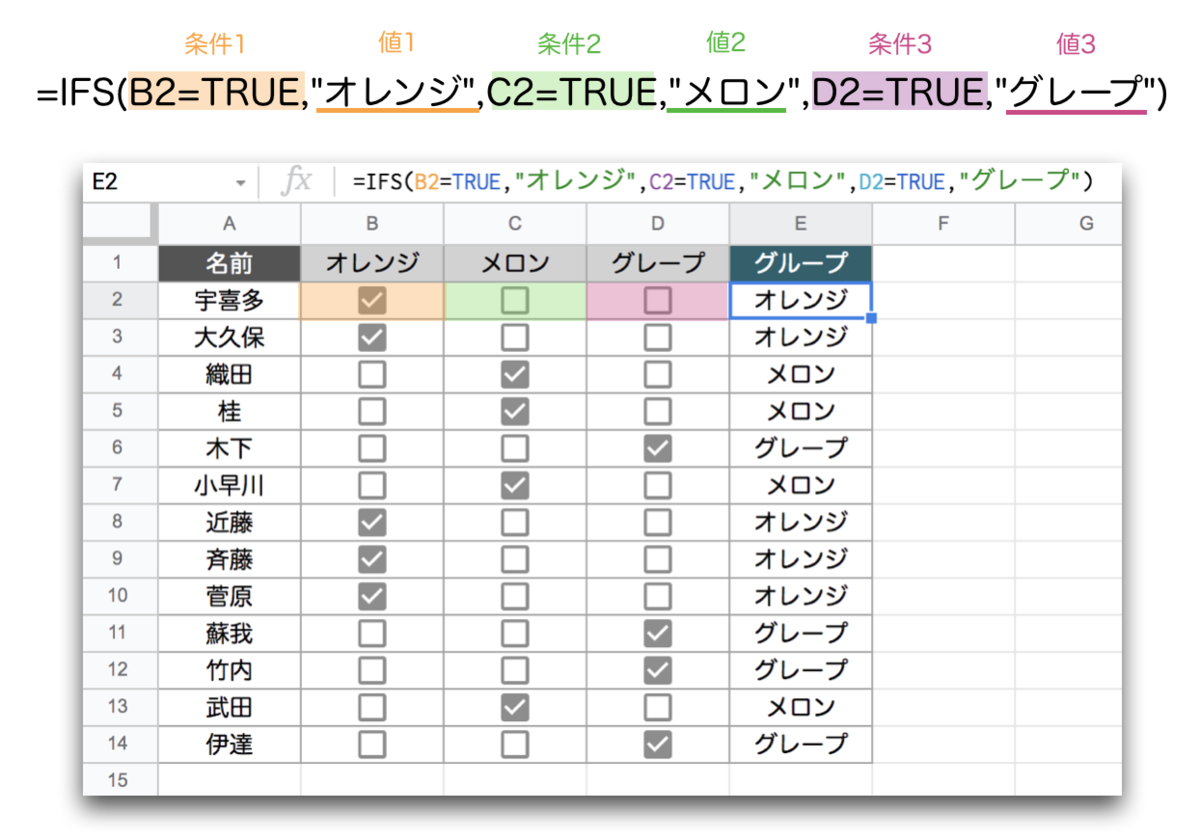Viewport: 1200px width, 839px height.
Task: Uncheck the グレープ checkbox for 木下
Action: pyautogui.click(x=658, y=448)
